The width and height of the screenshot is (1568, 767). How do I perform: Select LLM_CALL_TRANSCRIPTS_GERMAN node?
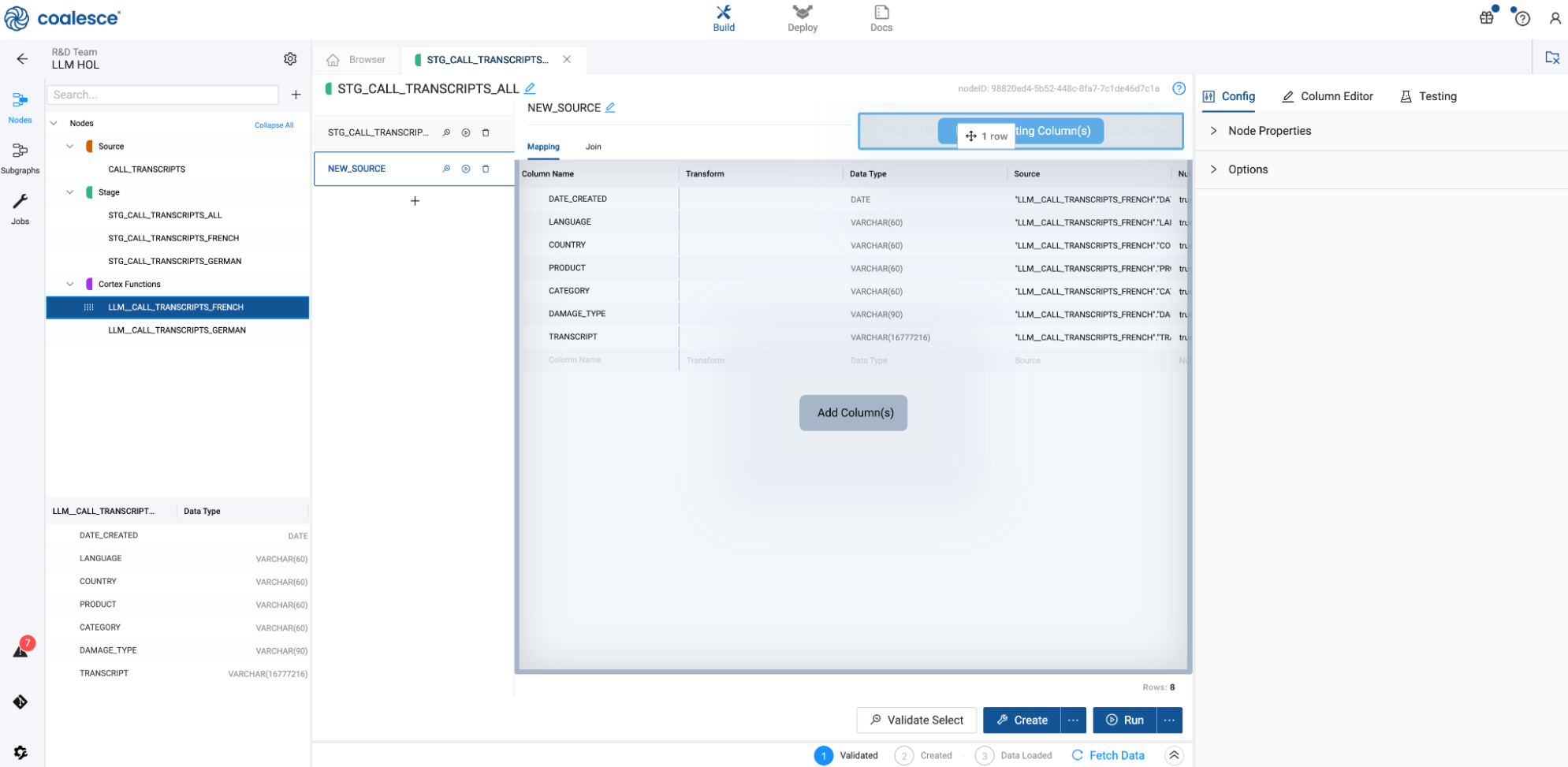[177, 330]
